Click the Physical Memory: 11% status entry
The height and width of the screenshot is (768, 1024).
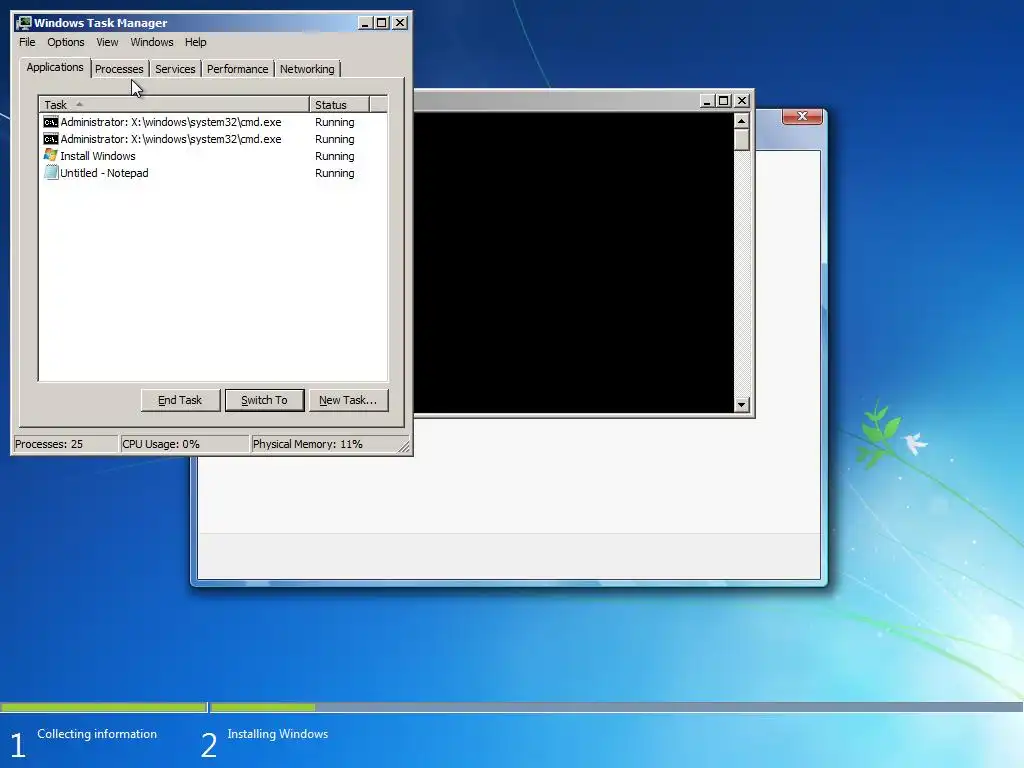pos(325,444)
